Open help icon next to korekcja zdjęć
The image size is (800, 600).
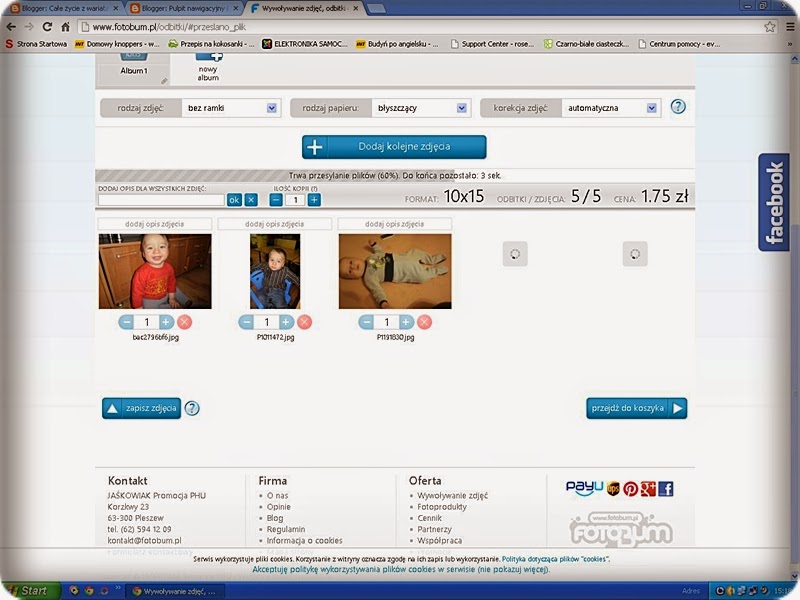click(x=678, y=107)
